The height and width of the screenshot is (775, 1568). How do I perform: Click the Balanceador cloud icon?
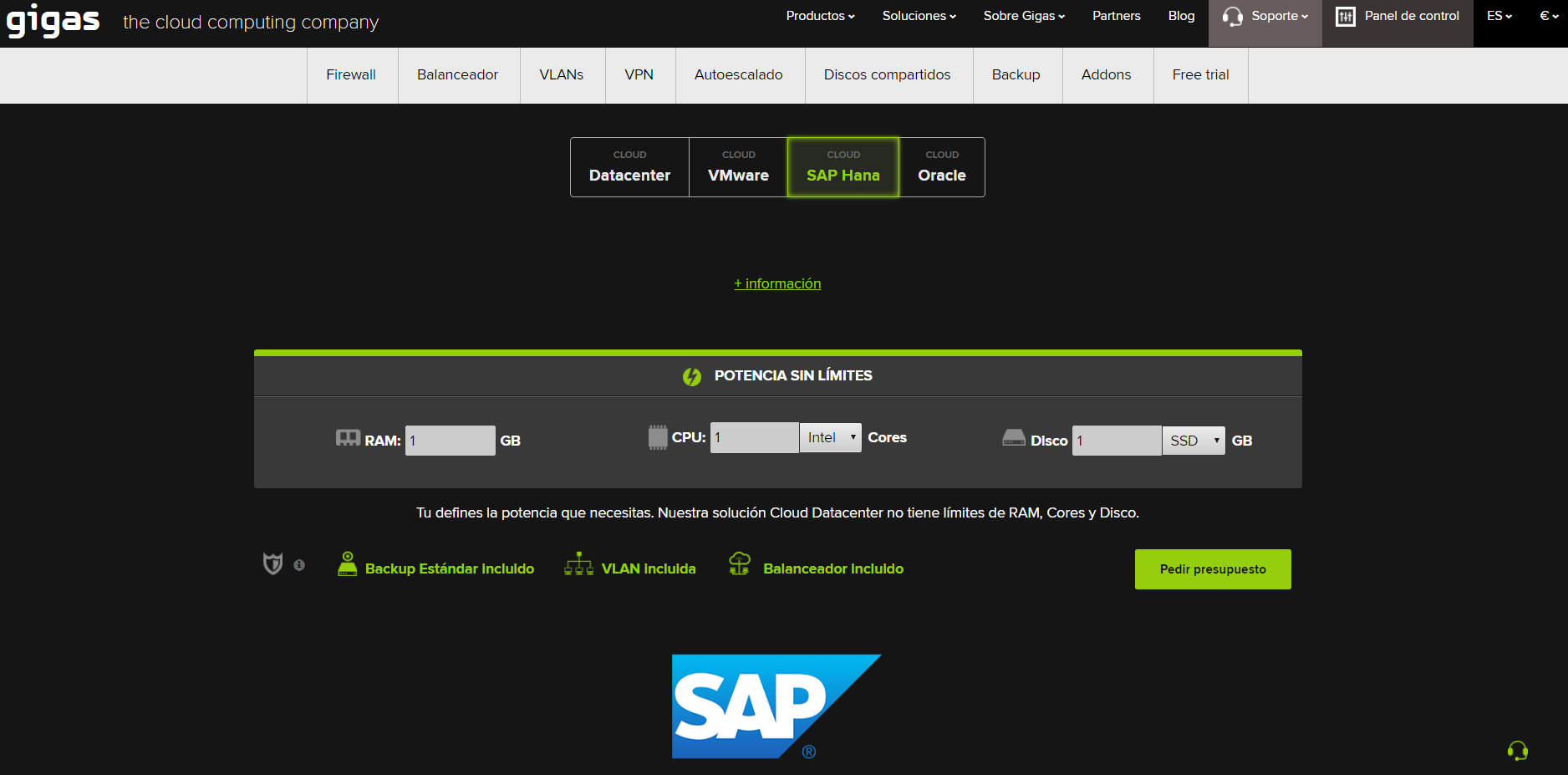740,563
